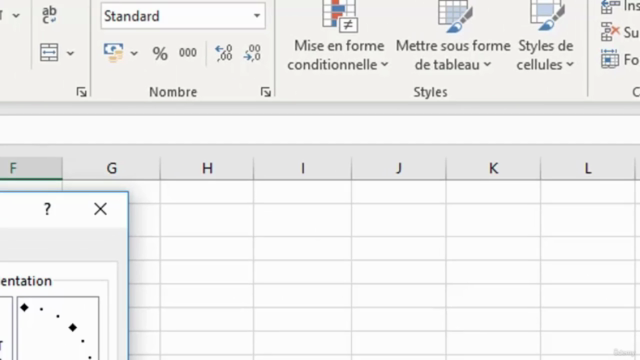The width and height of the screenshot is (640, 360).
Task: Select column I header
Action: point(302,168)
